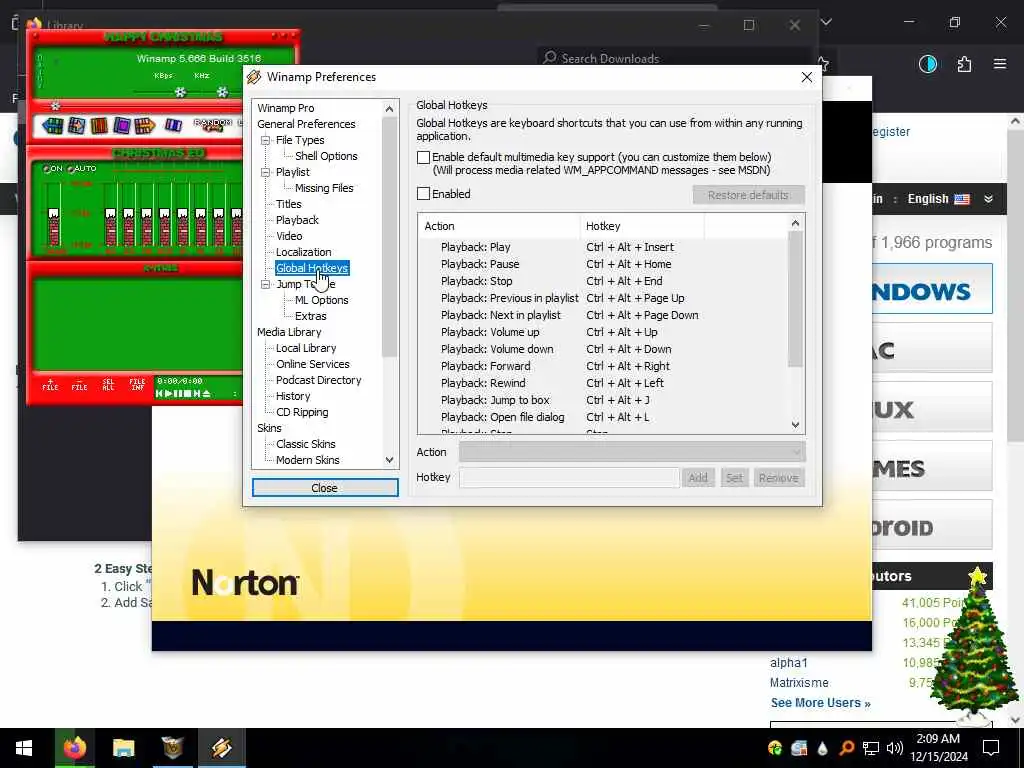Screen dimensions: 1024x768
Task: Click the Hotkey column header
Action: click(642, 226)
